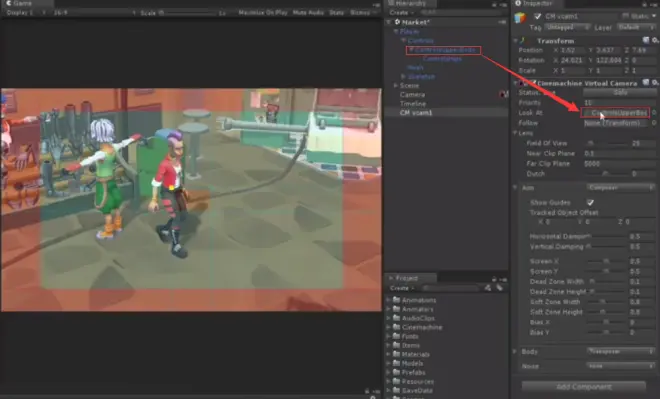Click the Add Component button
Viewport: 660px width, 399px height.
click(584, 386)
